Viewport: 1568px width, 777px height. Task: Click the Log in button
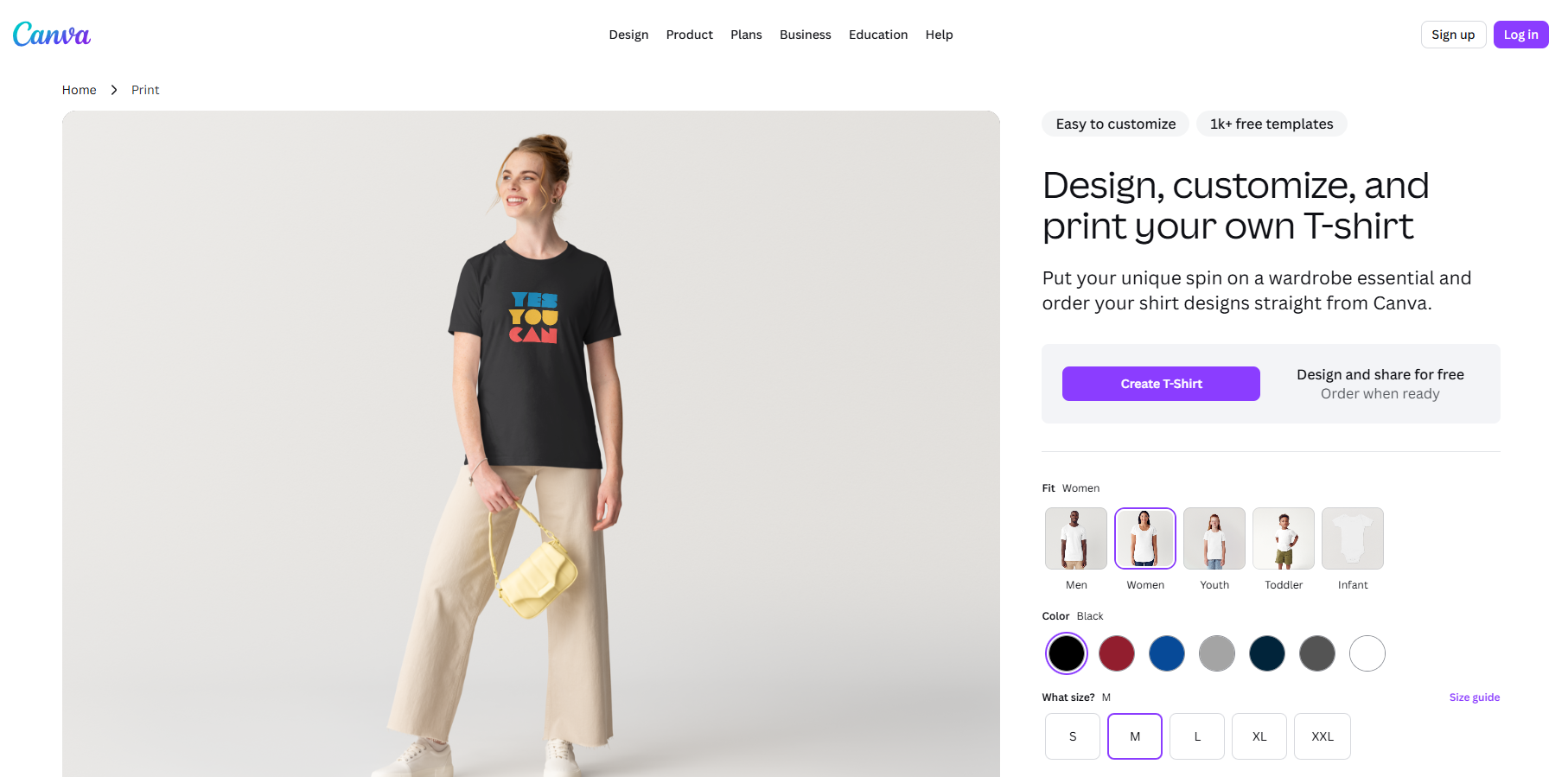(1520, 34)
